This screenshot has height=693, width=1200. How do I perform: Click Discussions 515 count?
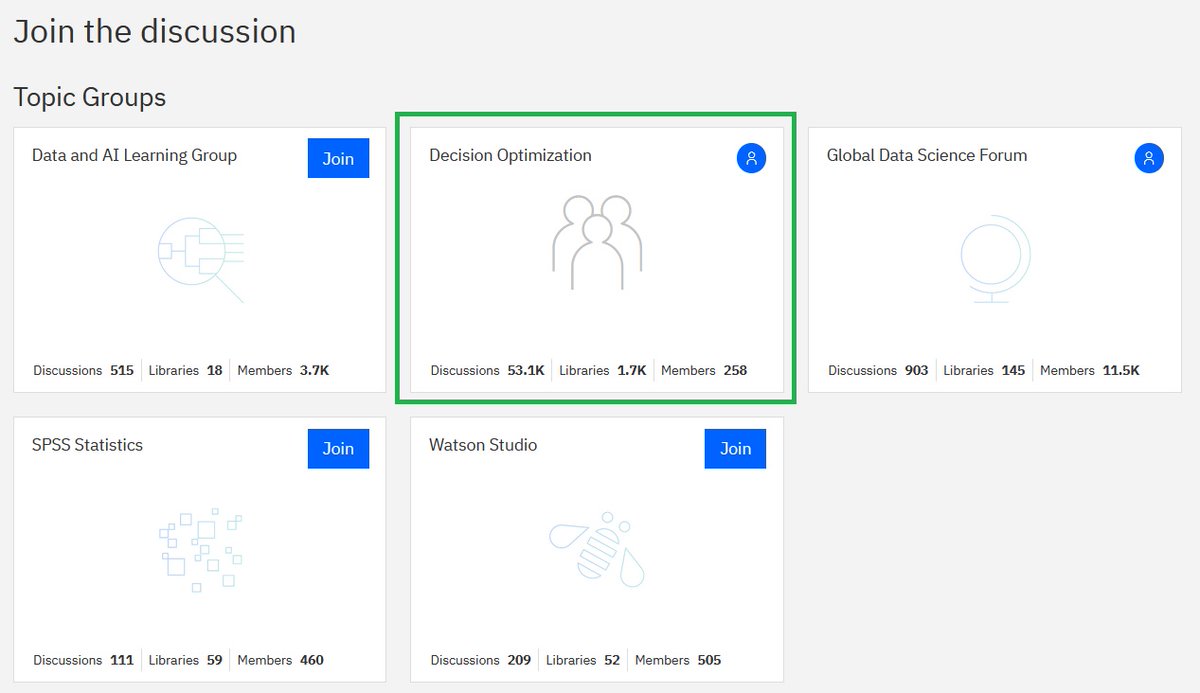(x=83, y=370)
